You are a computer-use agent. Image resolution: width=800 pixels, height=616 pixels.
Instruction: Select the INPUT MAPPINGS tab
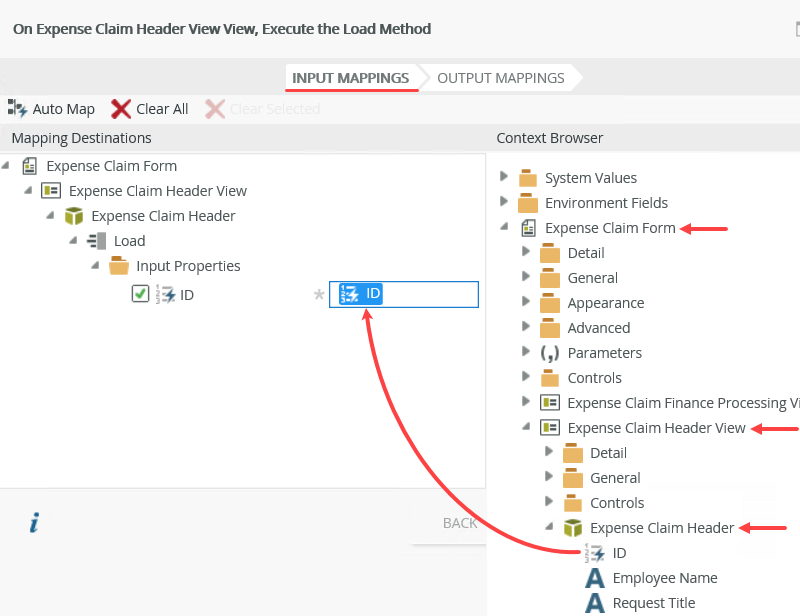[x=351, y=77]
